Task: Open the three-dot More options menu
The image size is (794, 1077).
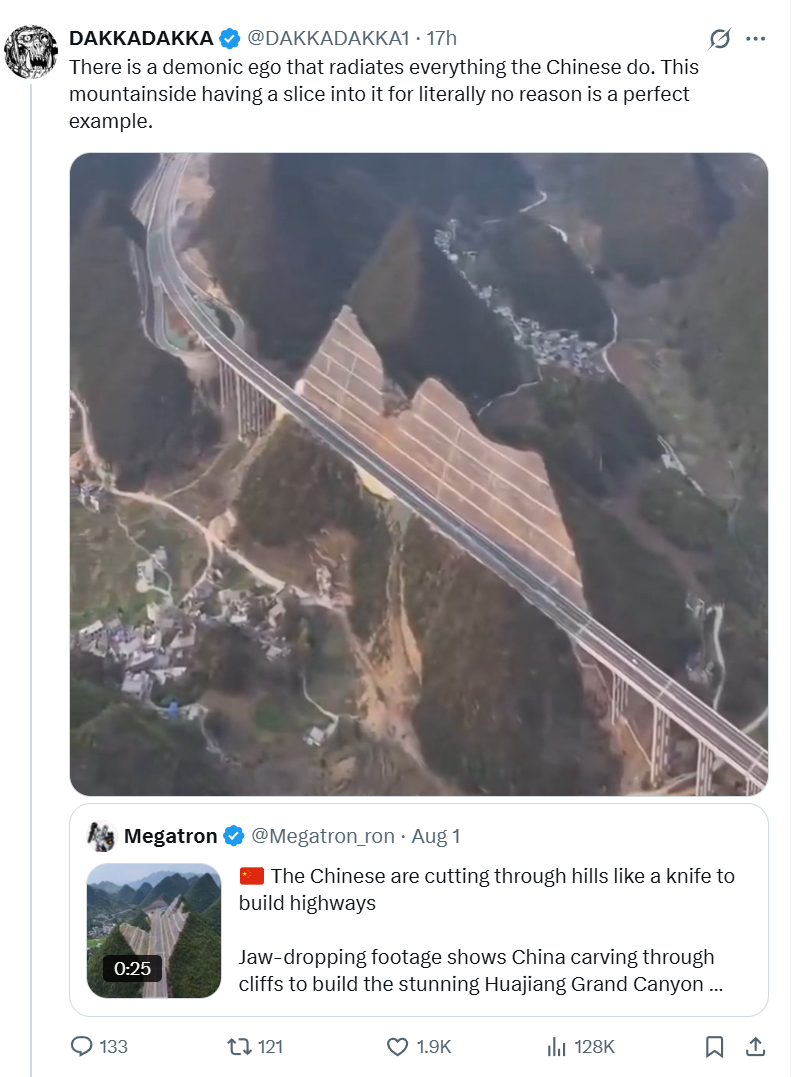Action: pyautogui.click(x=756, y=39)
